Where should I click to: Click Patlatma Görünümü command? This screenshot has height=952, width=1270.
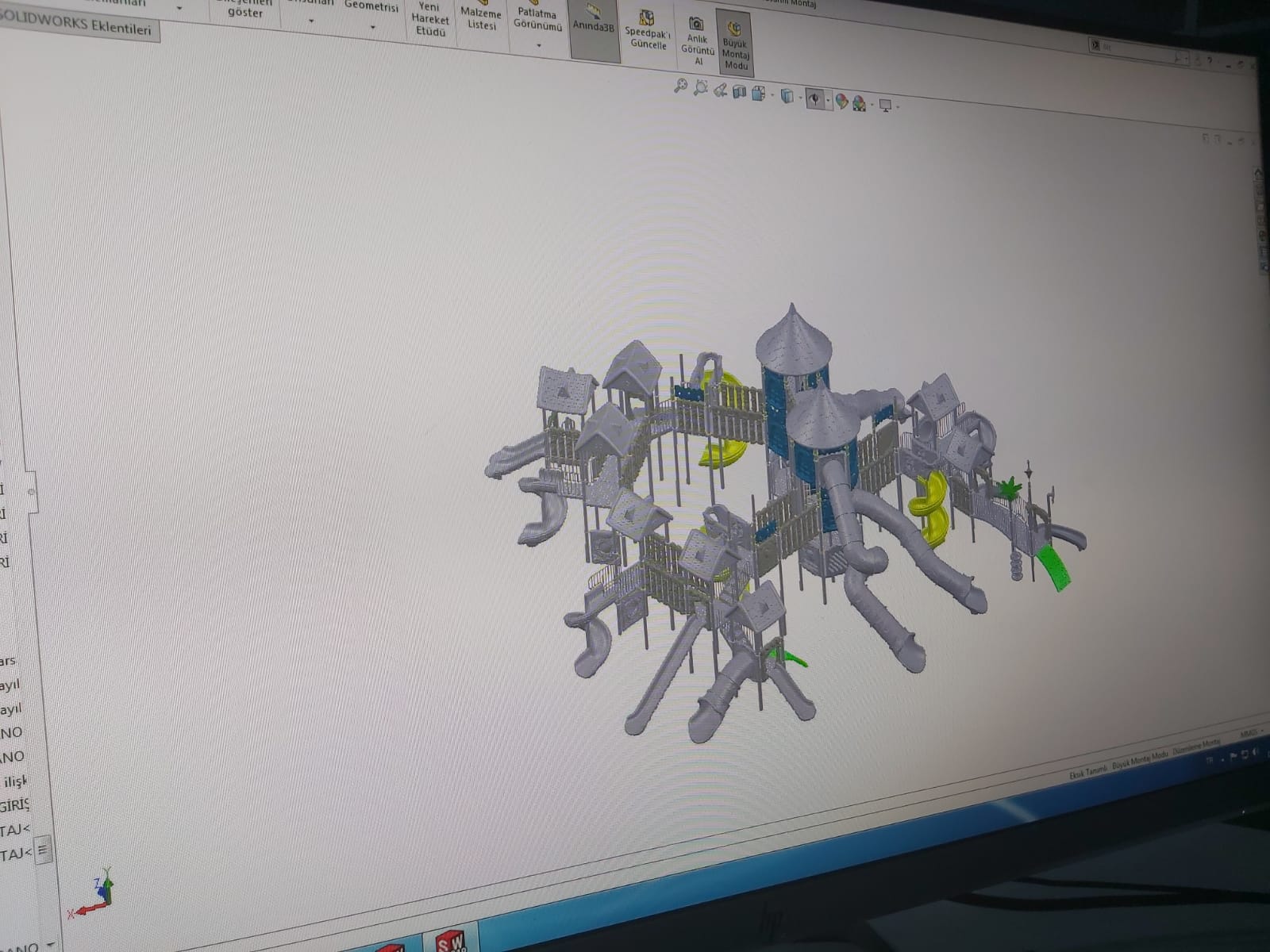point(537,18)
